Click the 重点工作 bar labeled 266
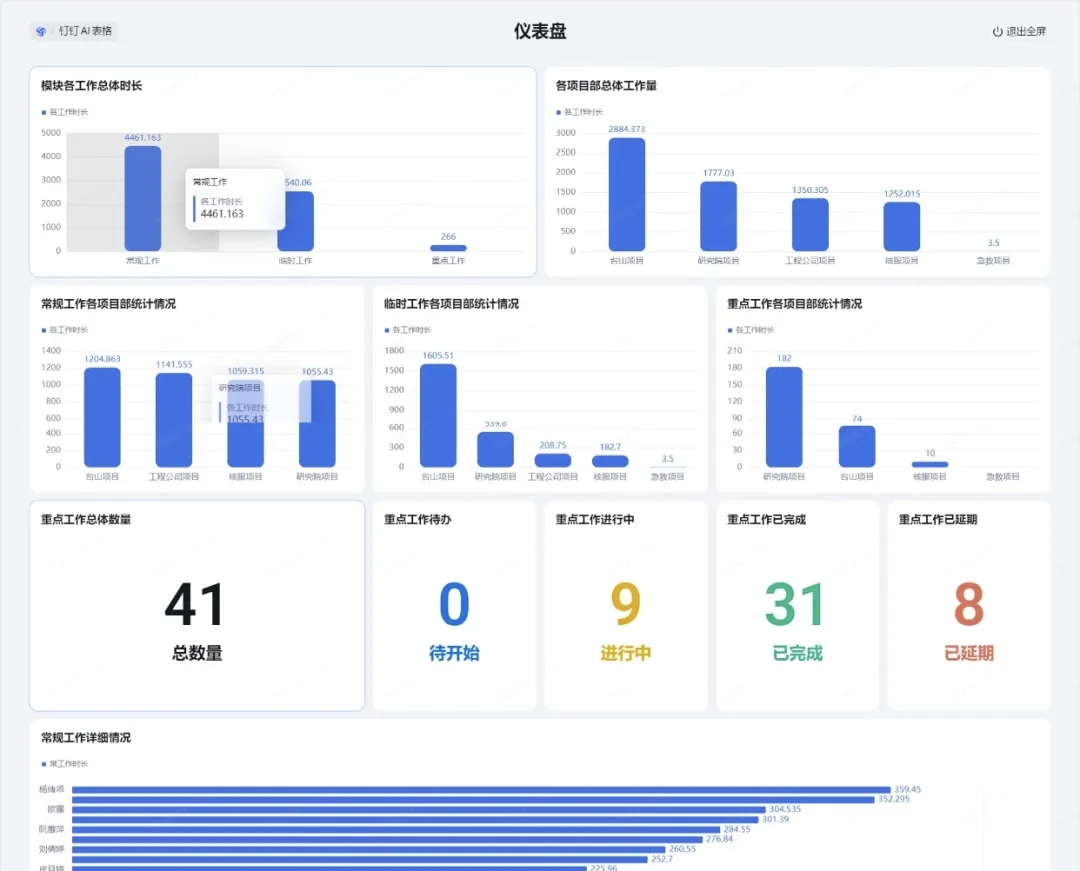Image resolution: width=1080 pixels, height=871 pixels. [x=448, y=248]
